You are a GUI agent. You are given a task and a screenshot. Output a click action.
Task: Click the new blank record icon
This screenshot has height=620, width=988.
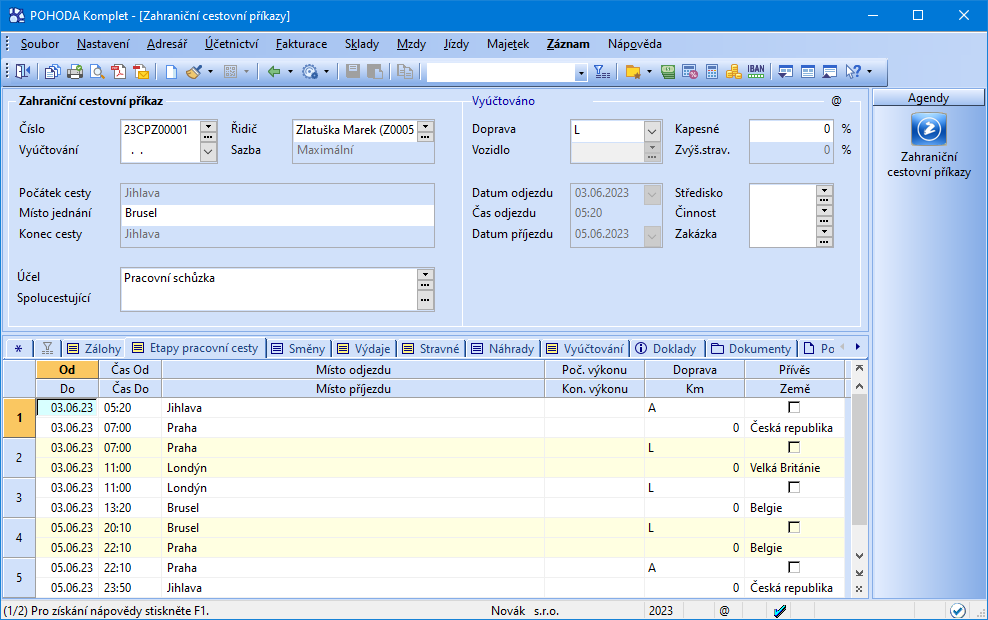point(171,71)
